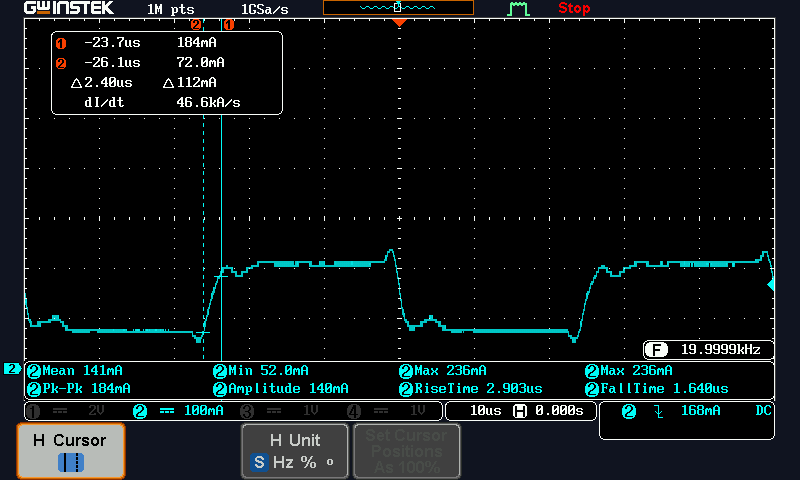The width and height of the screenshot is (800, 480).
Task: Click the green trigger status icon
Action: pos(517,9)
